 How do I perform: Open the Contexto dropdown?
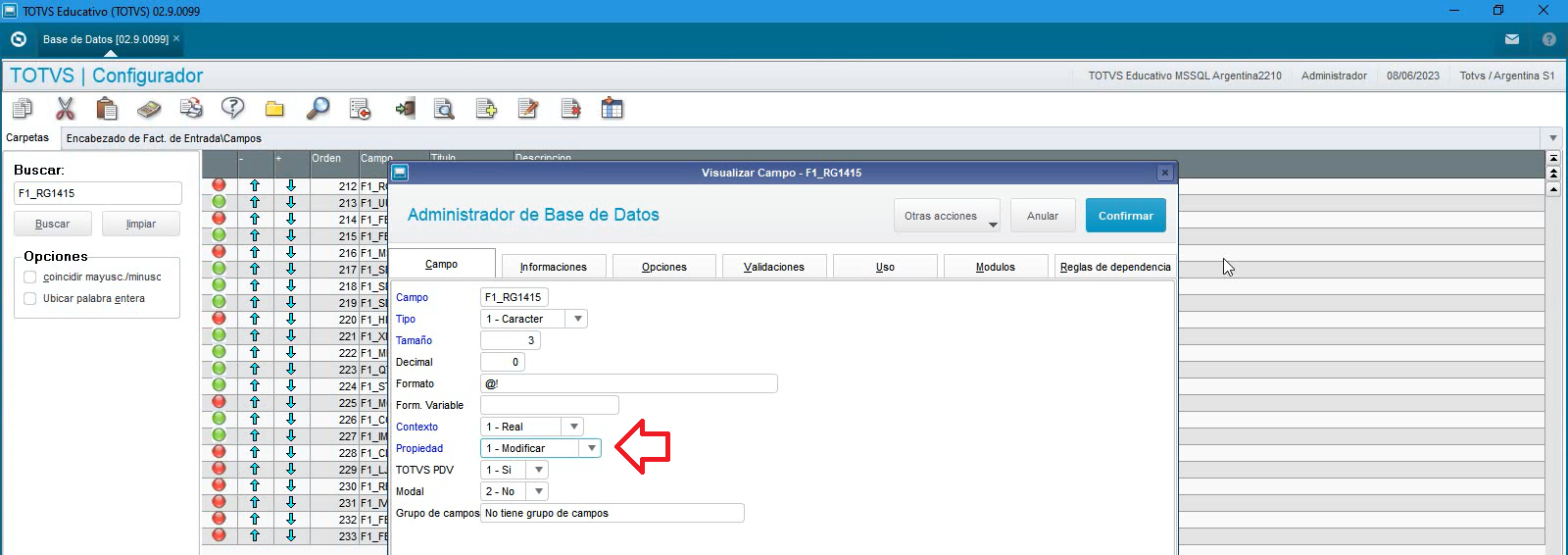574,427
